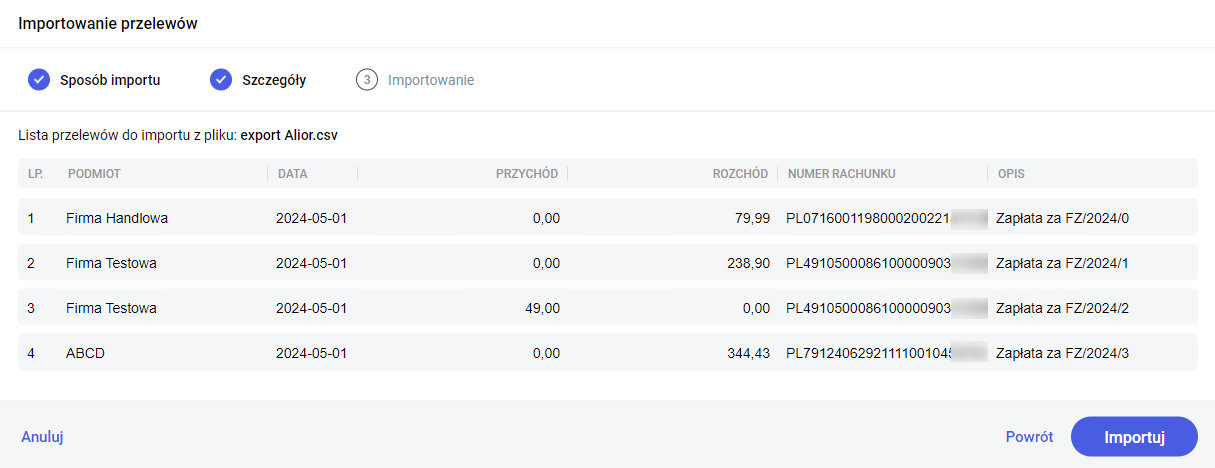
Task: Select the Firma Handlowa transfer row
Action: (117, 218)
